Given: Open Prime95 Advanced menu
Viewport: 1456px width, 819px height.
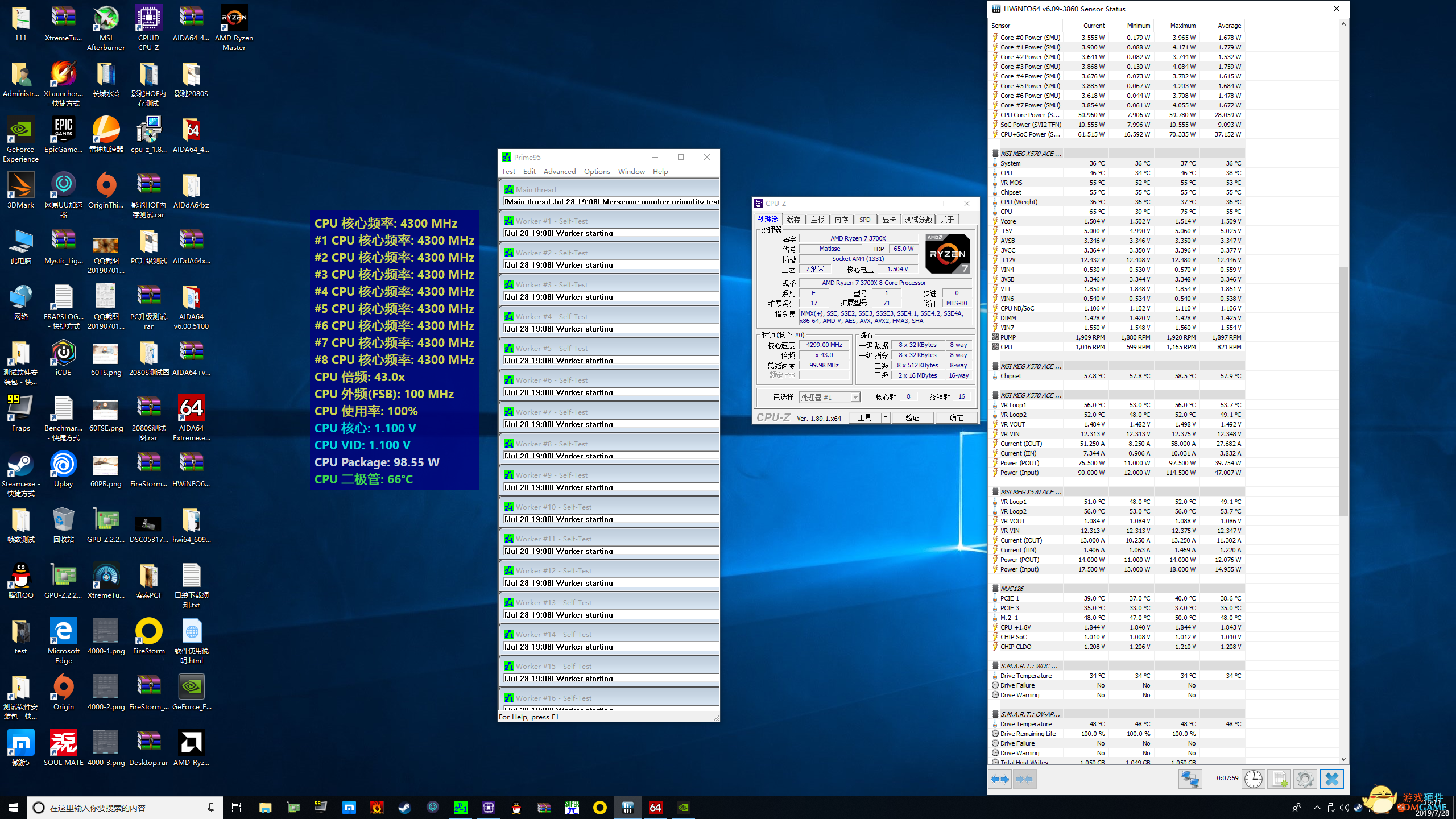Looking at the screenshot, I should pyautogui.click(x=559, y=172).
